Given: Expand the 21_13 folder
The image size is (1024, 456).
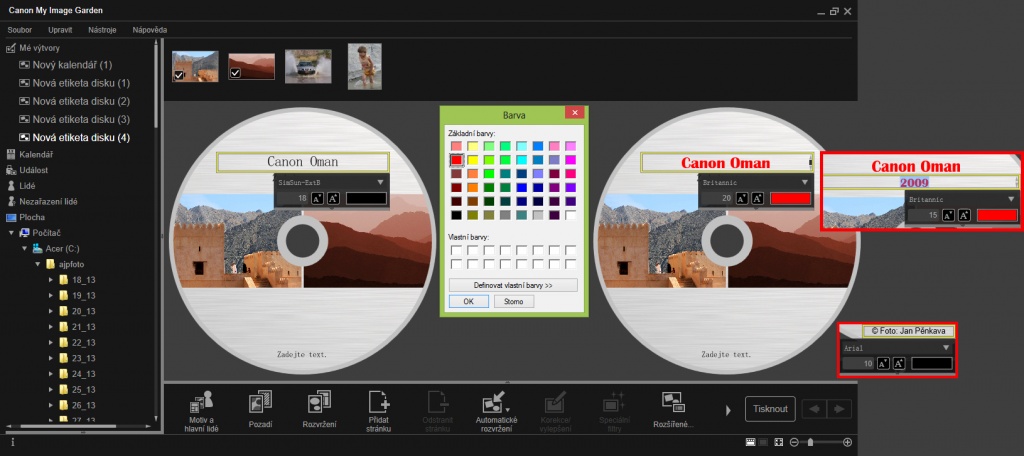Looking at the screenshot, I should pos(52,327).
